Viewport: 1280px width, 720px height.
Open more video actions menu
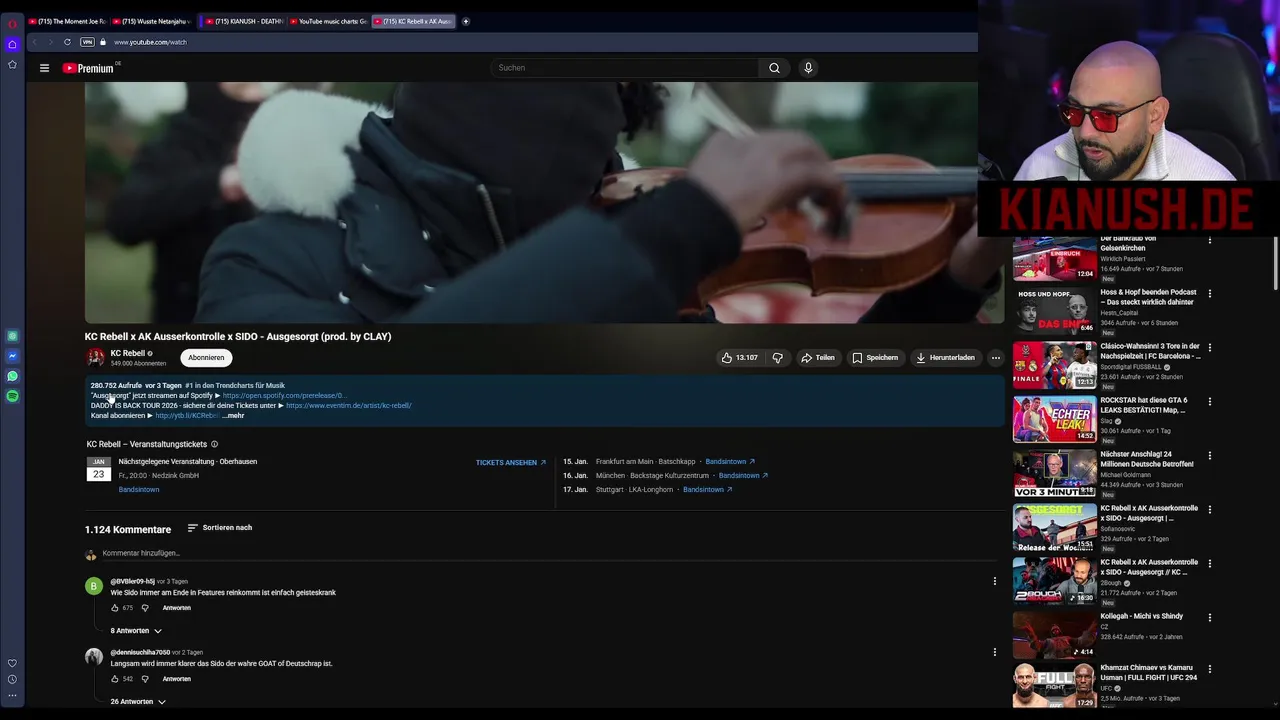point(995,357)
